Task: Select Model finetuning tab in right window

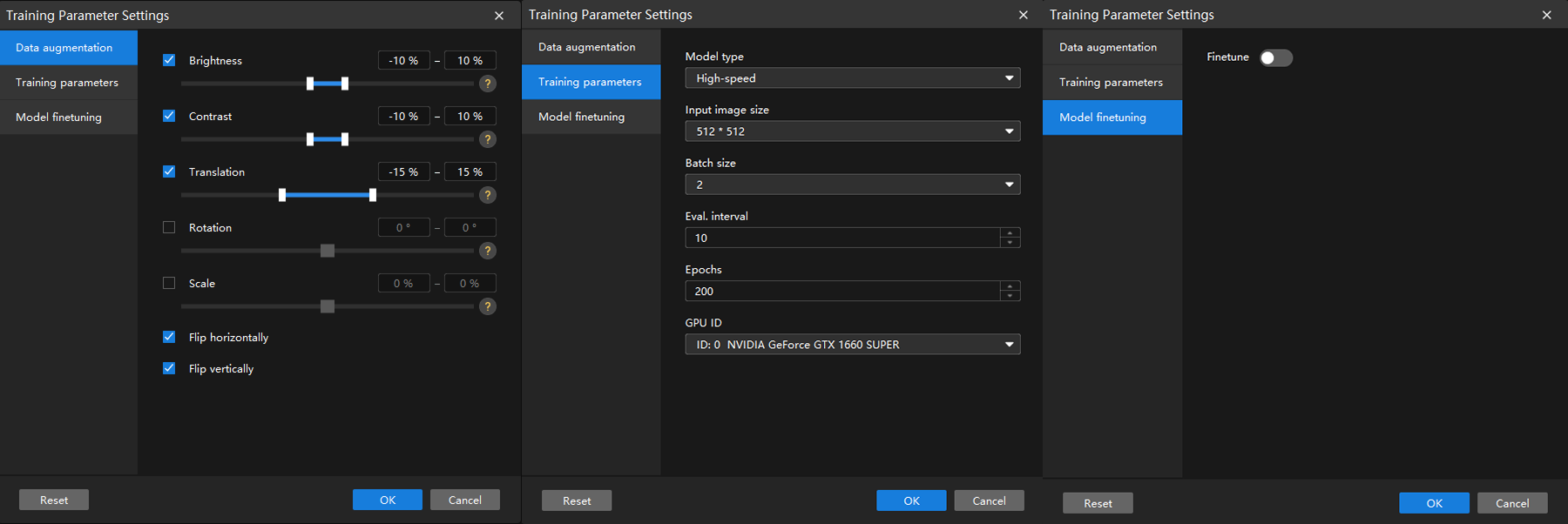Action: pyautogui.click(x=1112, y=118)
